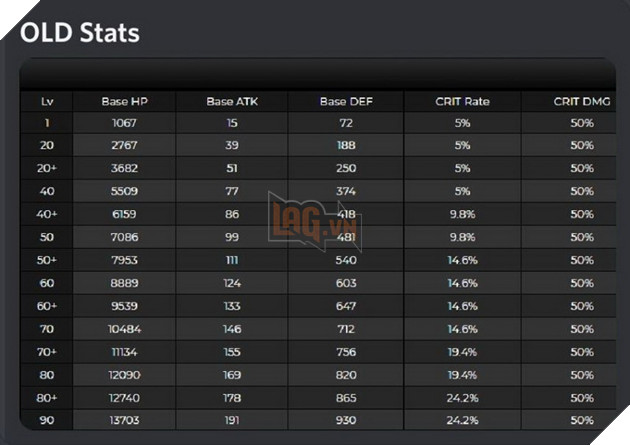Image resolution: width=630 pixels, height=445 pixels.
Task: Select the Base ATK cell showing 77
Action: pos(233,189)
